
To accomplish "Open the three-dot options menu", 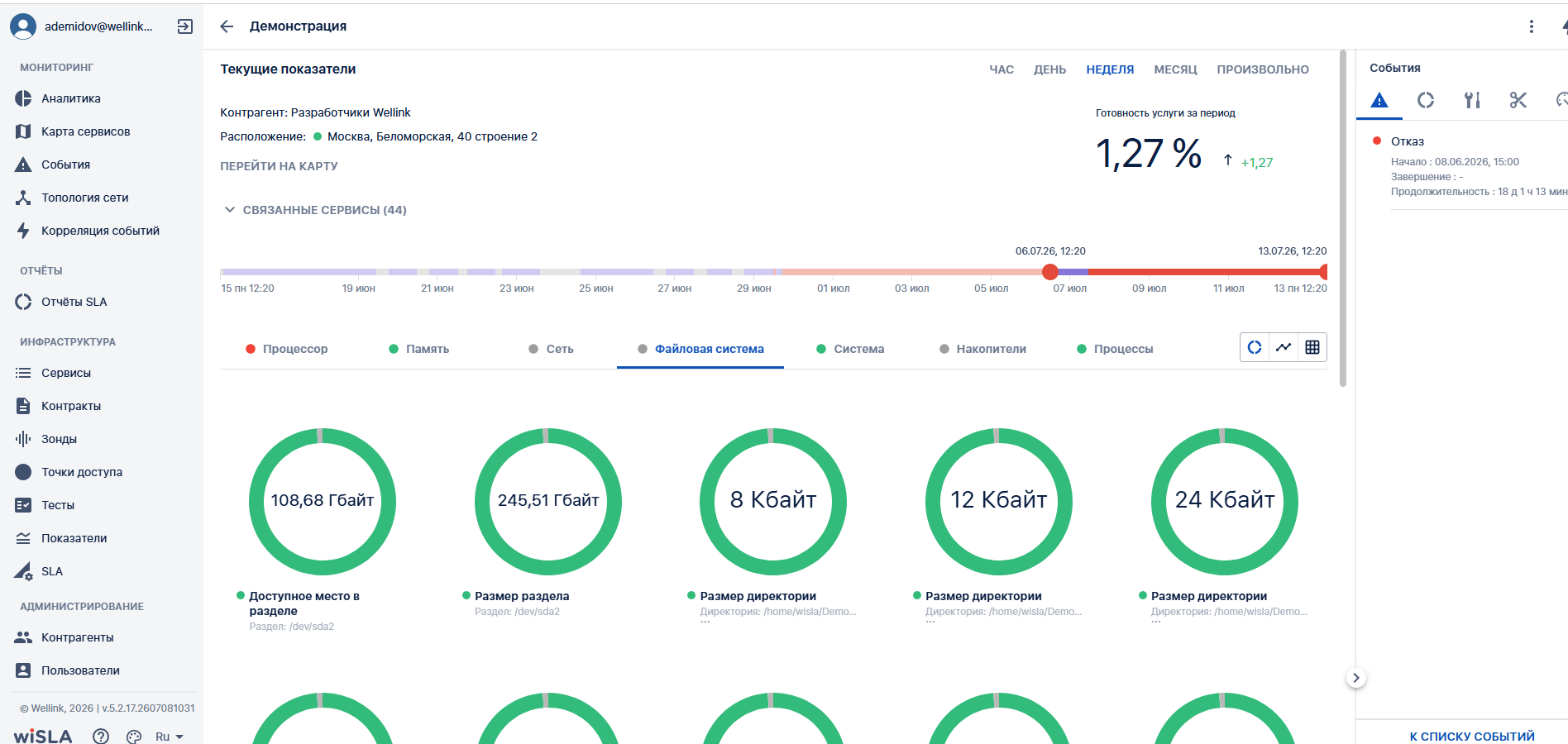I will point(1531,26).
